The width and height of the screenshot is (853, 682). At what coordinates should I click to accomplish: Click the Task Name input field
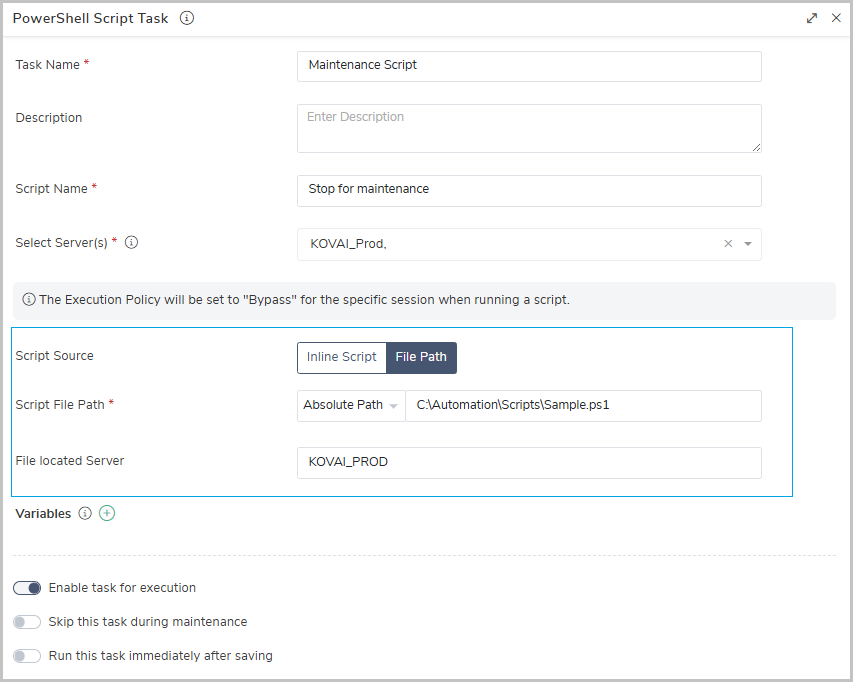point(529,66)
